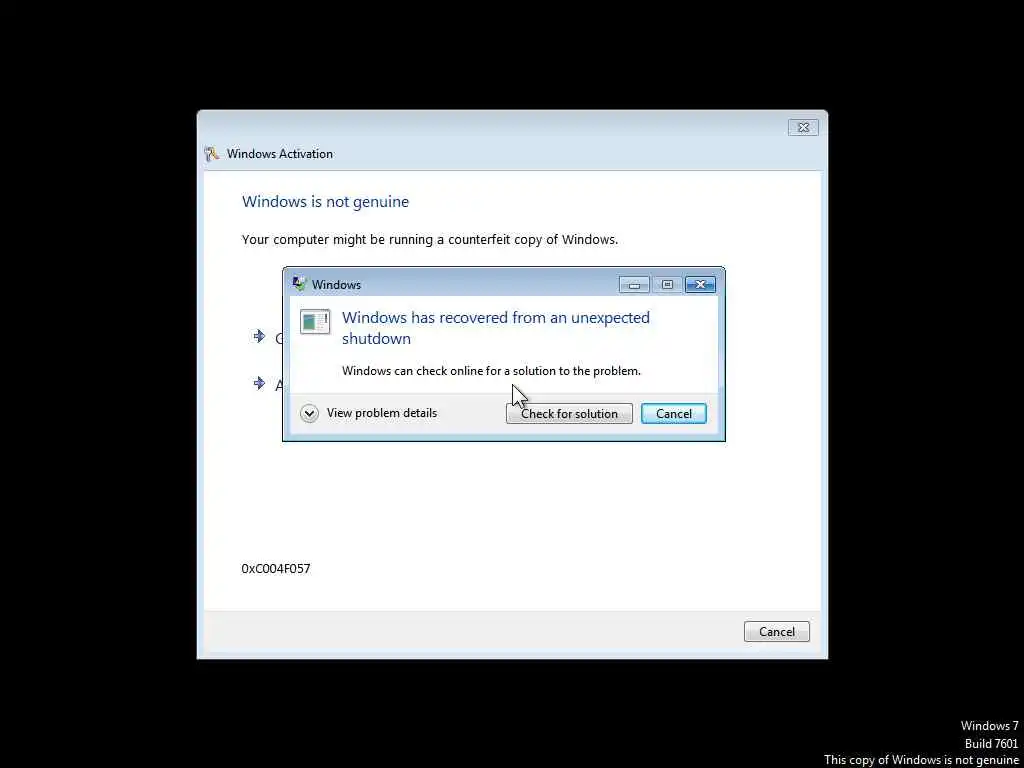Expand the View problem details chevron

(310, 413)
